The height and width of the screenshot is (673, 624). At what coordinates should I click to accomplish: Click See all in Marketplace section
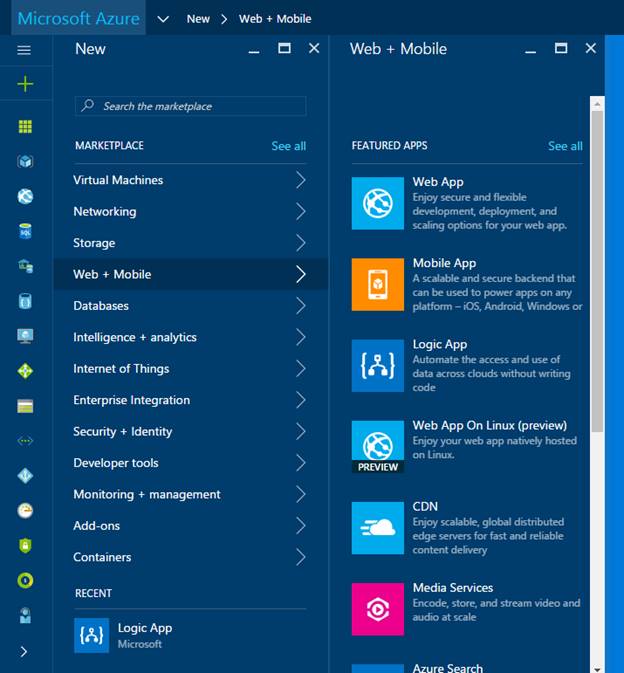coord(288,146)
